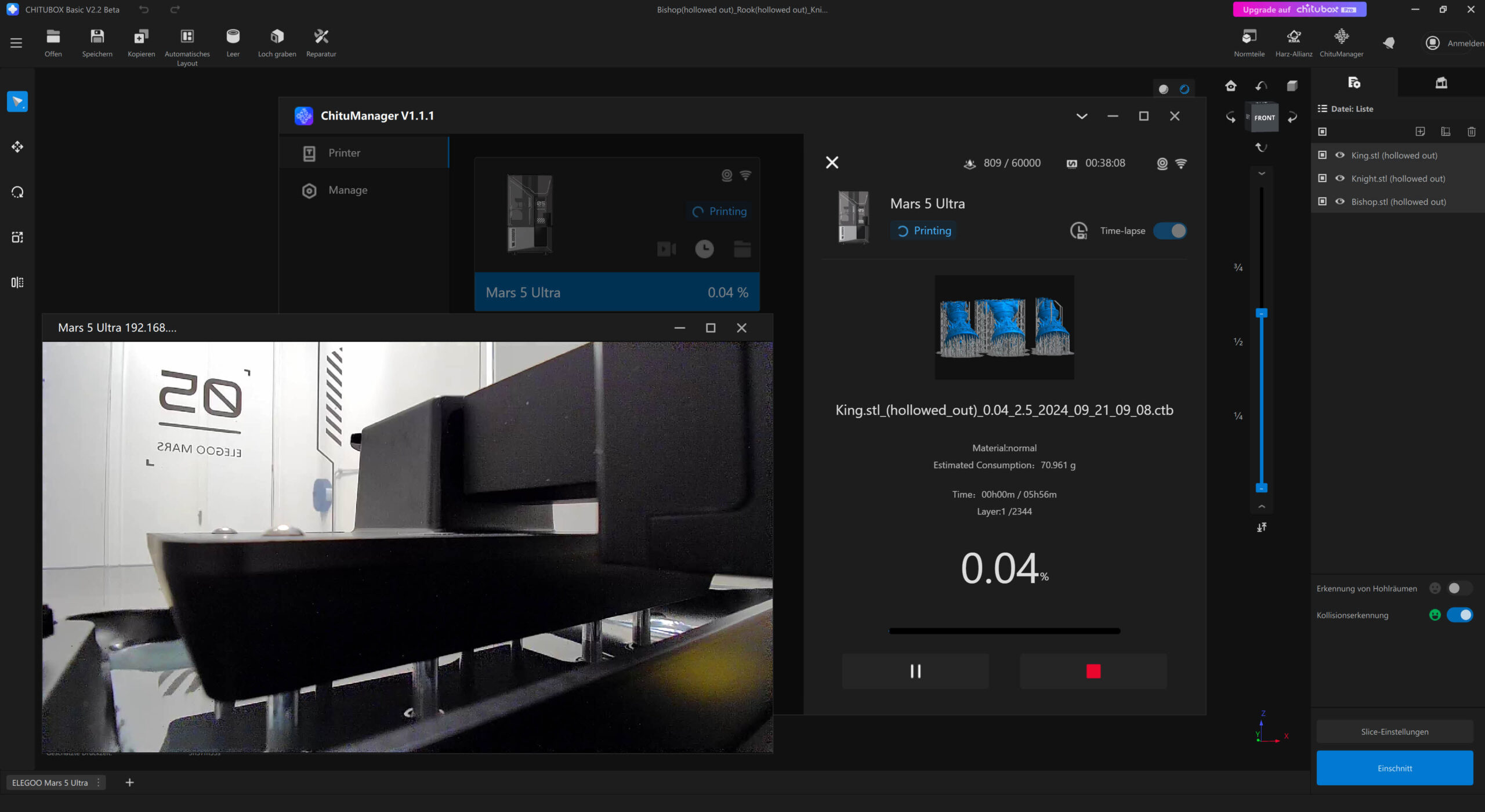Hide Knight.stl with eye icon
Screen dimensions: 1485x812
click(1340, 178)
